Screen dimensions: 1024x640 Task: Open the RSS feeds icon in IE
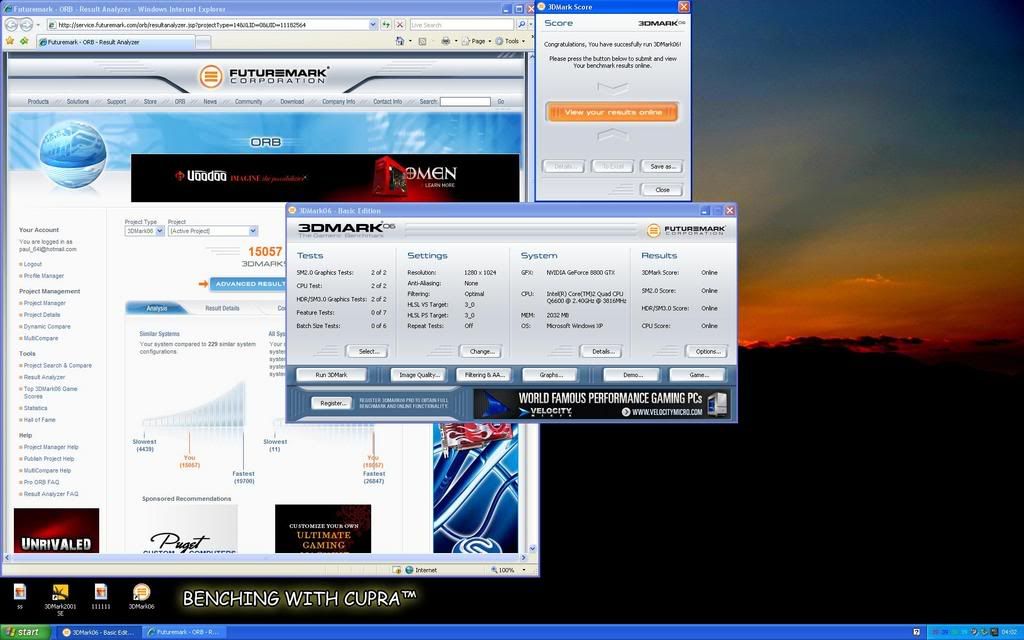tap(423, 41)
